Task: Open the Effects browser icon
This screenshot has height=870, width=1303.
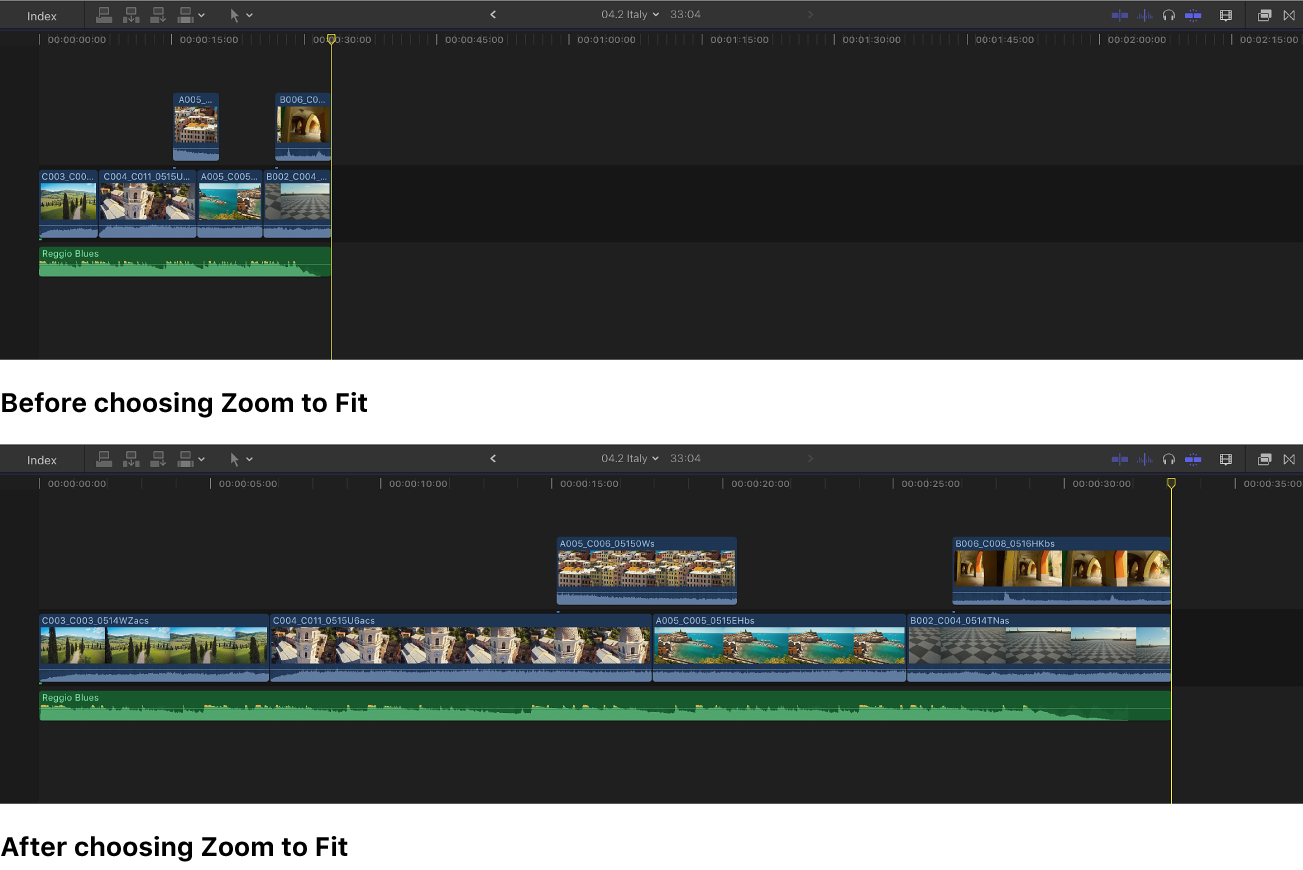Action: coord(1264,14)
